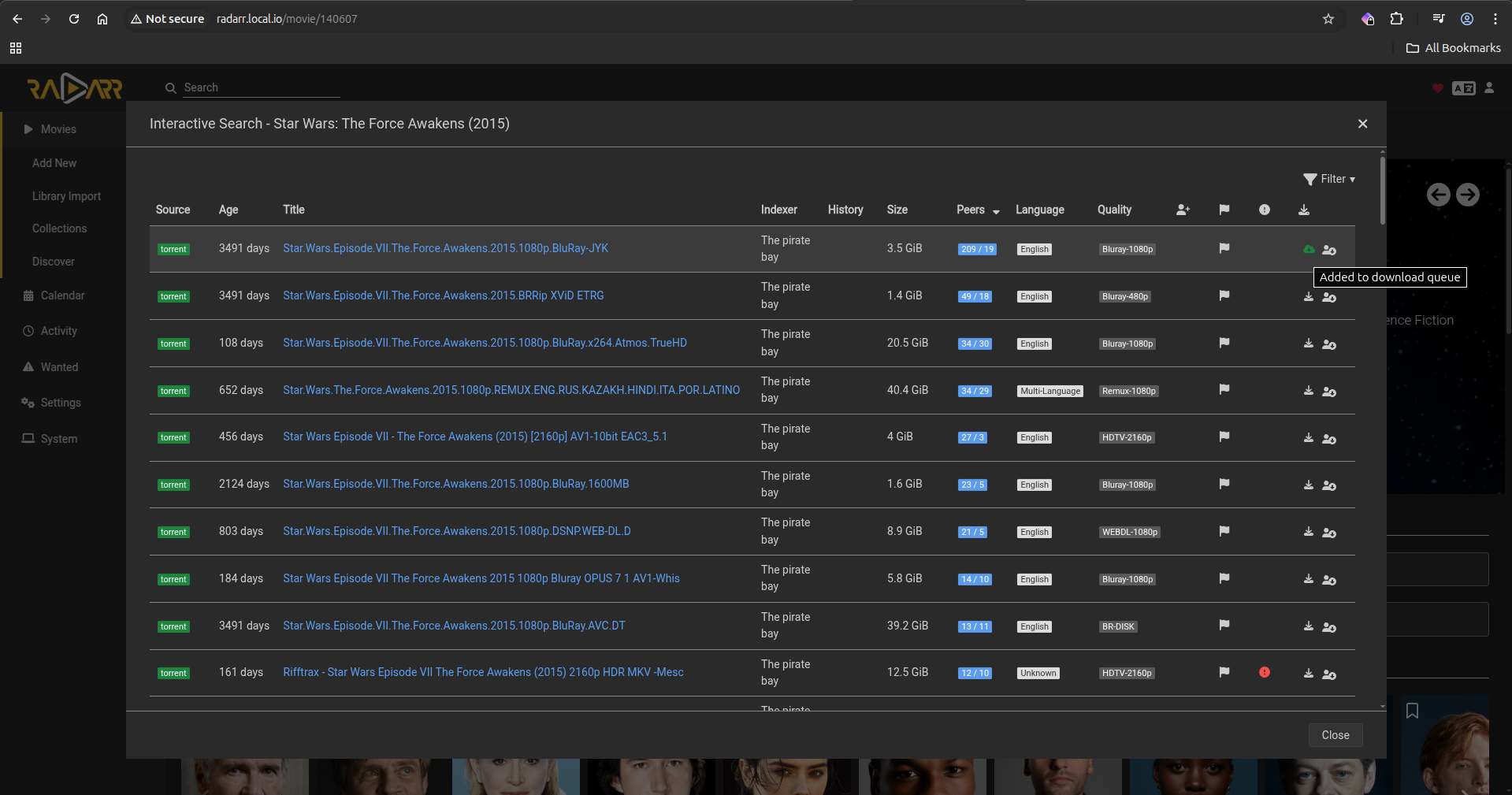1512x795 pixels.
Task: Open the BRRip XViD ETRG release link
Action: click(x=444, y=295)
